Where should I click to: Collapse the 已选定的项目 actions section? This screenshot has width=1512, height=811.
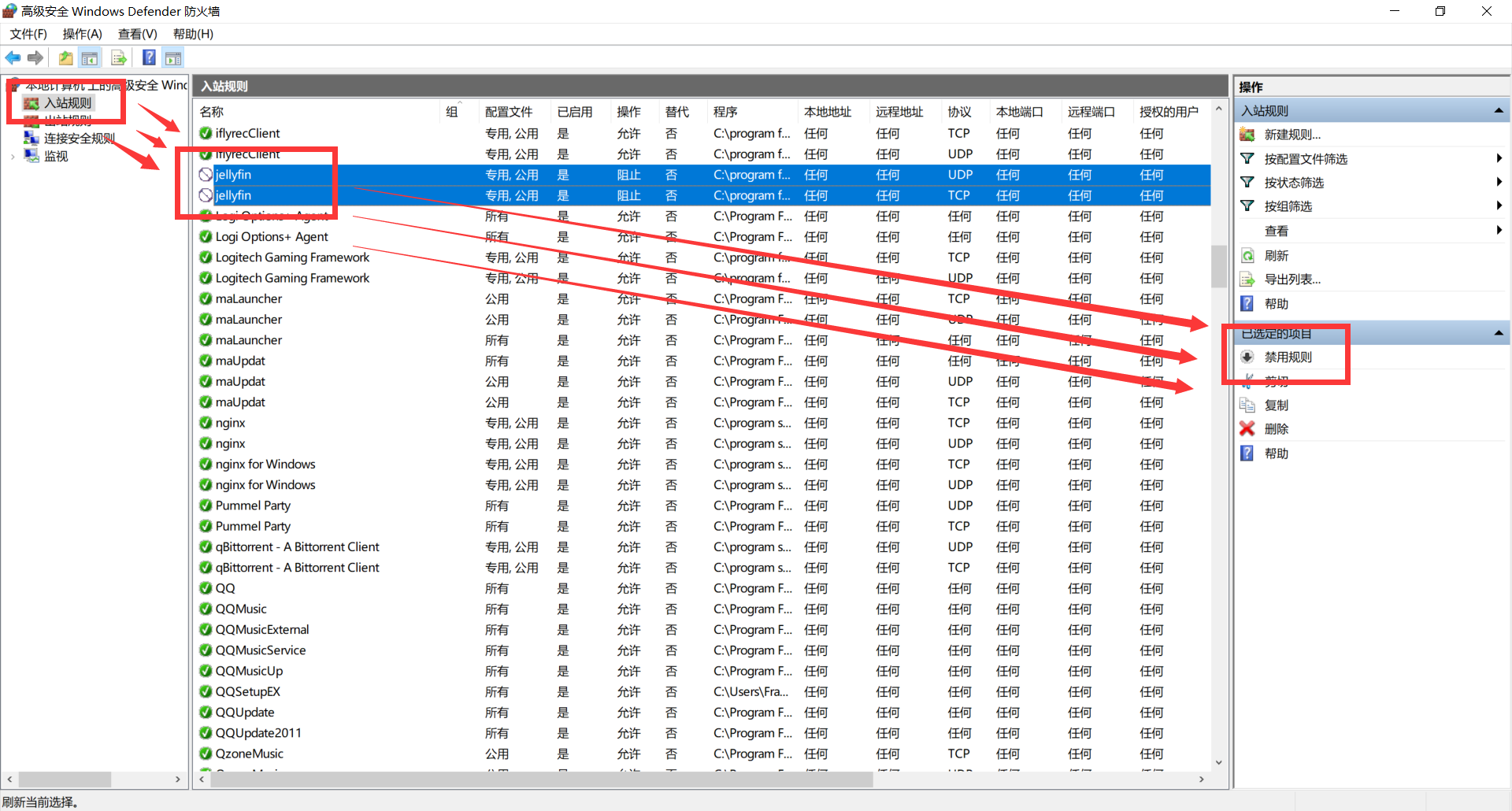click(1499, 333)
